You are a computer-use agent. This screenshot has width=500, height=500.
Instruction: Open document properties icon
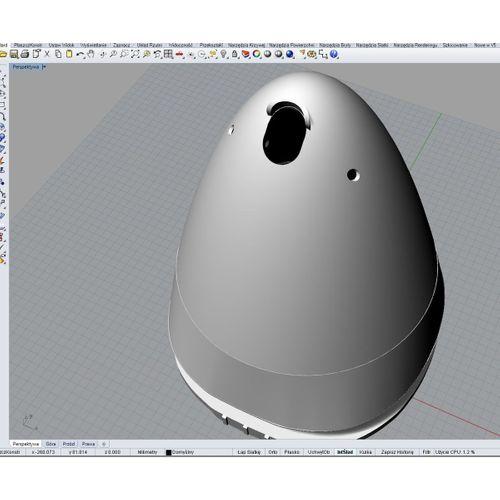36,54
